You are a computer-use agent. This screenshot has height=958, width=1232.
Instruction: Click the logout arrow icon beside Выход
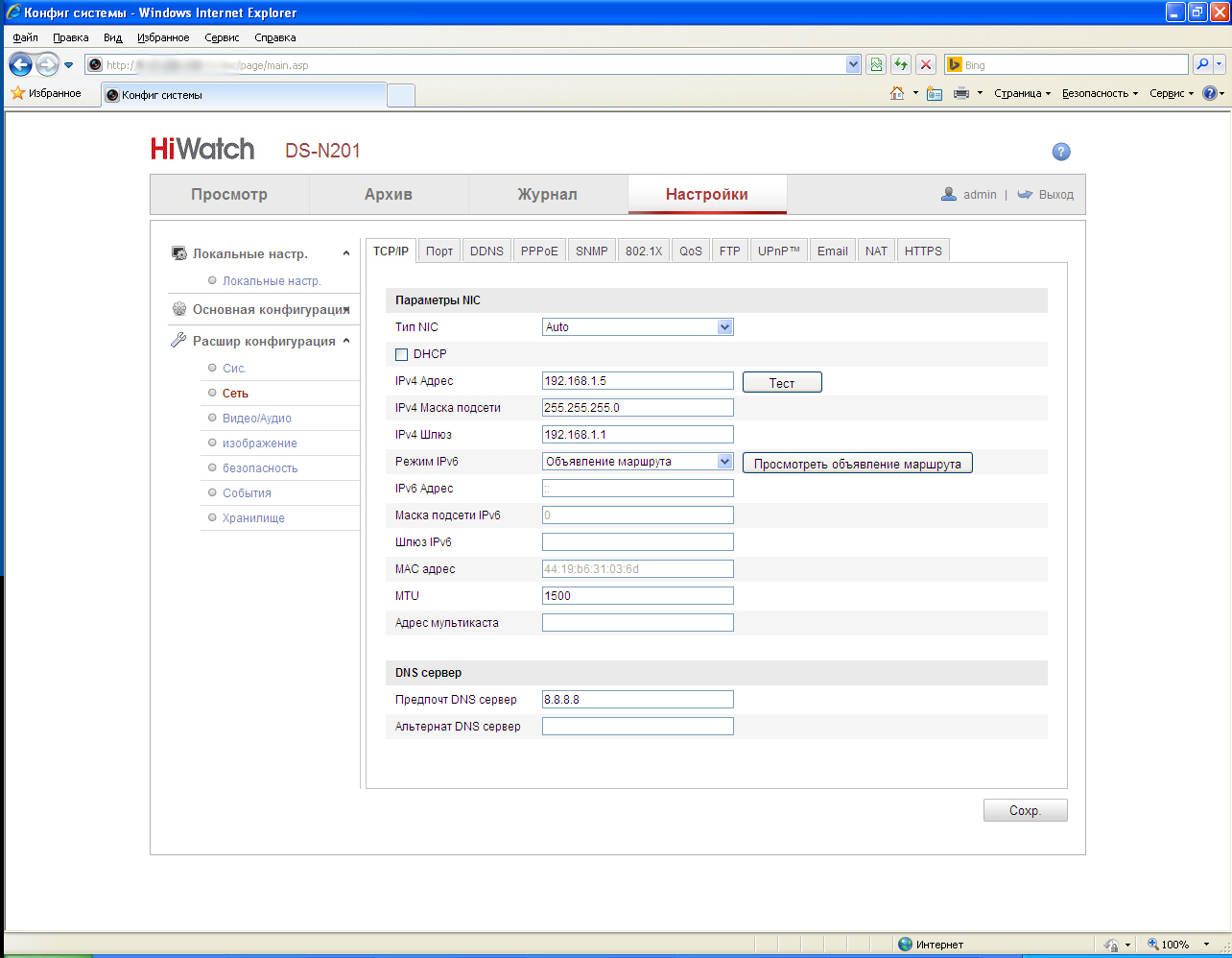click(x=1025, y=194)
